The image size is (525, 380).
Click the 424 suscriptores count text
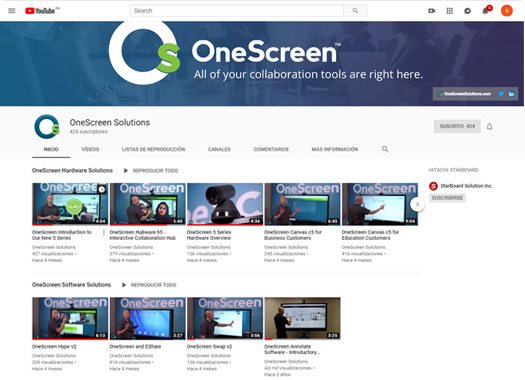(x=88, y=132)
